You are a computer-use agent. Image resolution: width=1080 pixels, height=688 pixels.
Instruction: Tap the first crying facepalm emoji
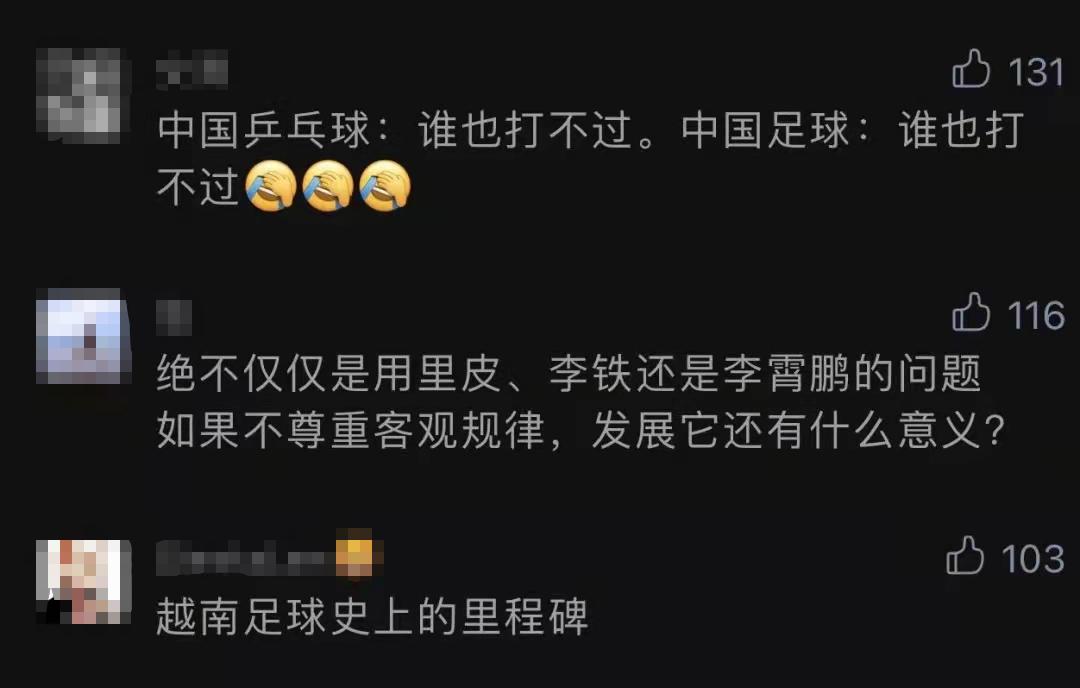click(271, 186)
